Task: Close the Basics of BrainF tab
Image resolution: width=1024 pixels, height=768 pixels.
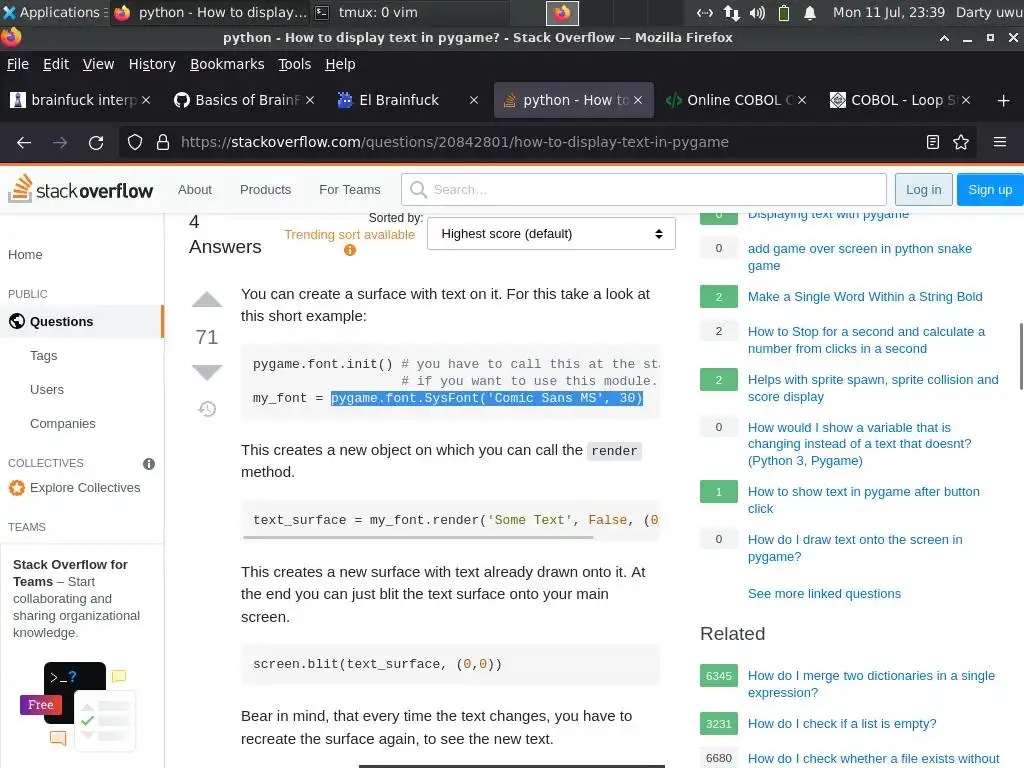Action: click(x=310, y=100)
